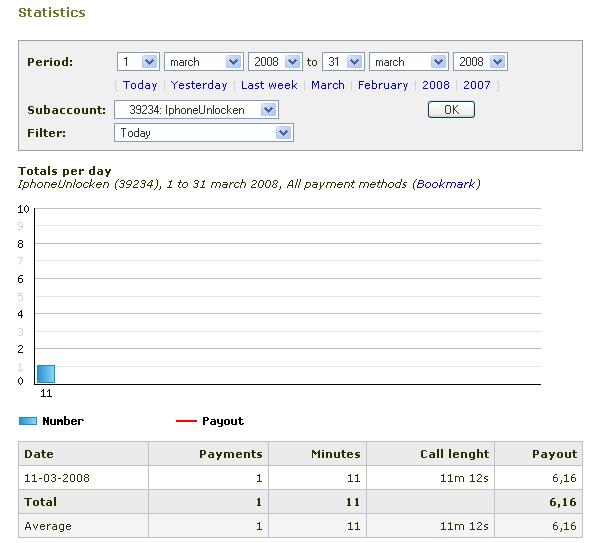Open the end month dropdown showing march
This screenshot has width=590, height=543.
[x=409, y=62]
